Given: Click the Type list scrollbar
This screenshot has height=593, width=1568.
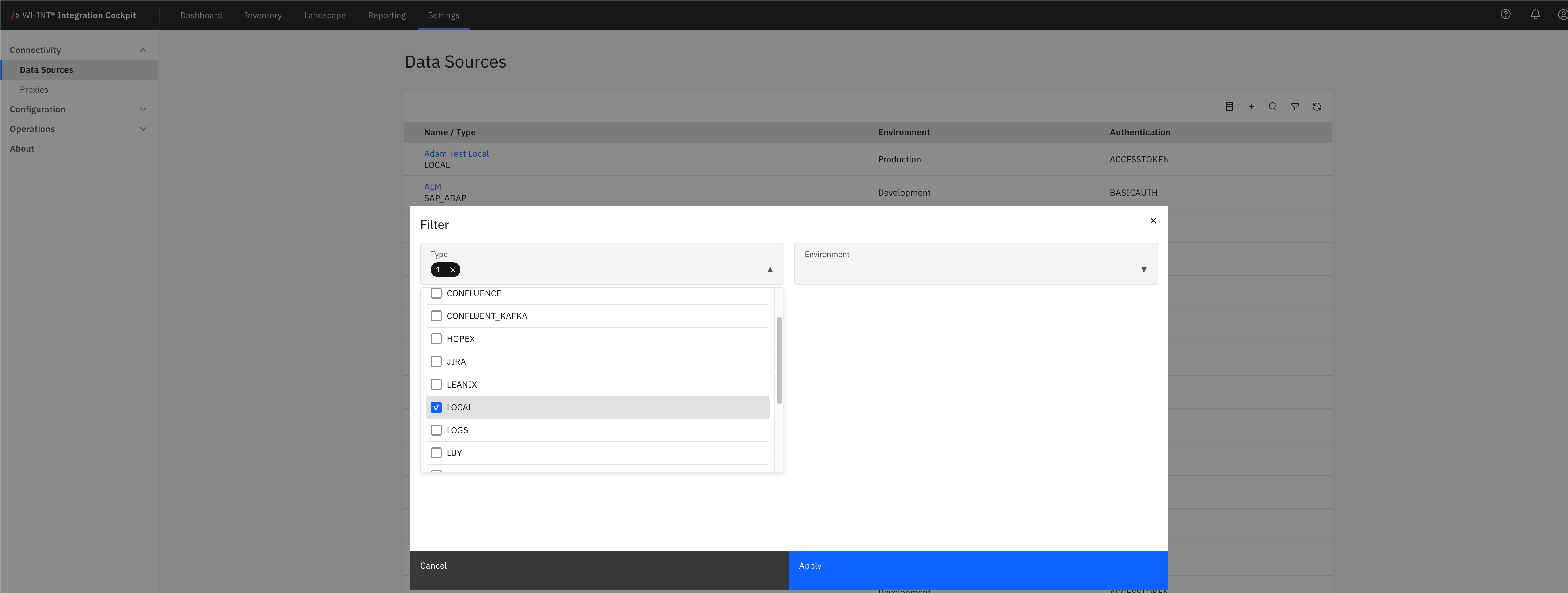Looking at the screenshot, I should click(779, 360).
